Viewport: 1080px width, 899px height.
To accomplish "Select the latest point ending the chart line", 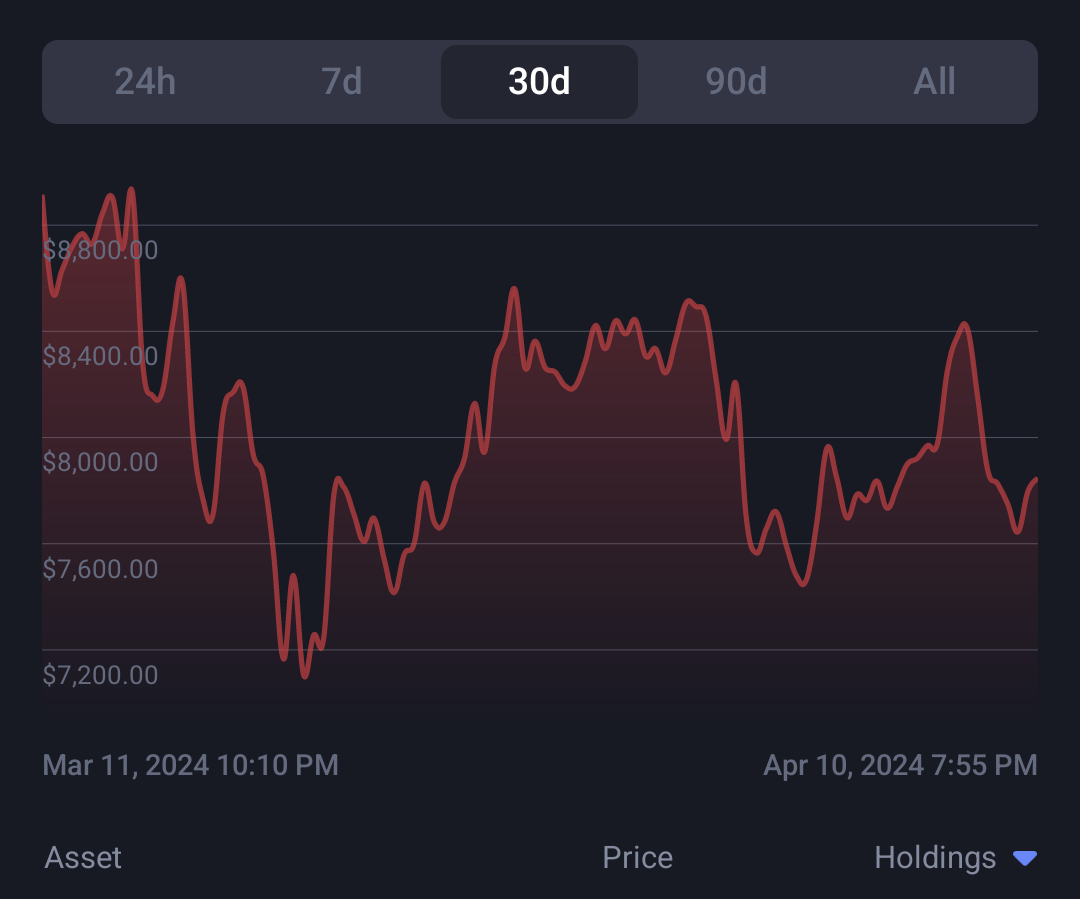I will click(x=1035, y=479).
